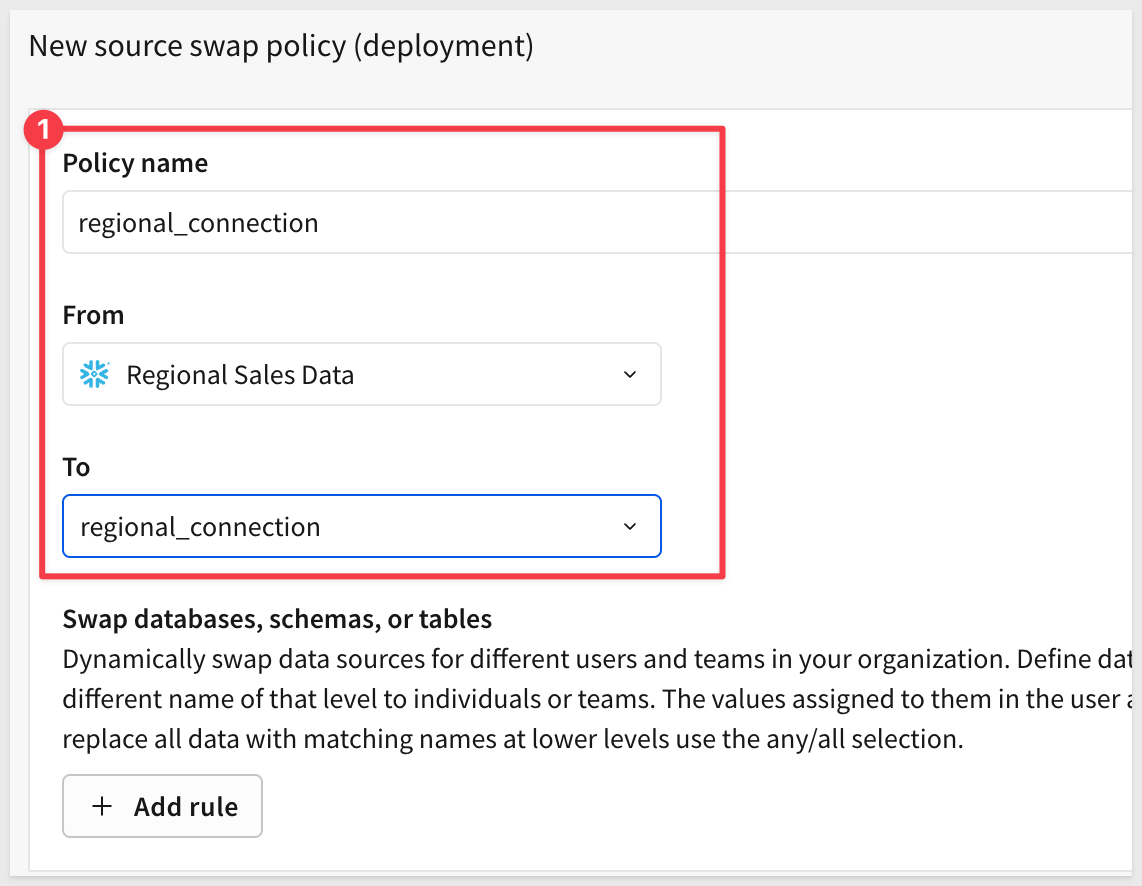Image resolution: width=1142 pixels, height=886 pixels.
Task: Click regional_connection value in To dropdown
Action: [200, 527]
